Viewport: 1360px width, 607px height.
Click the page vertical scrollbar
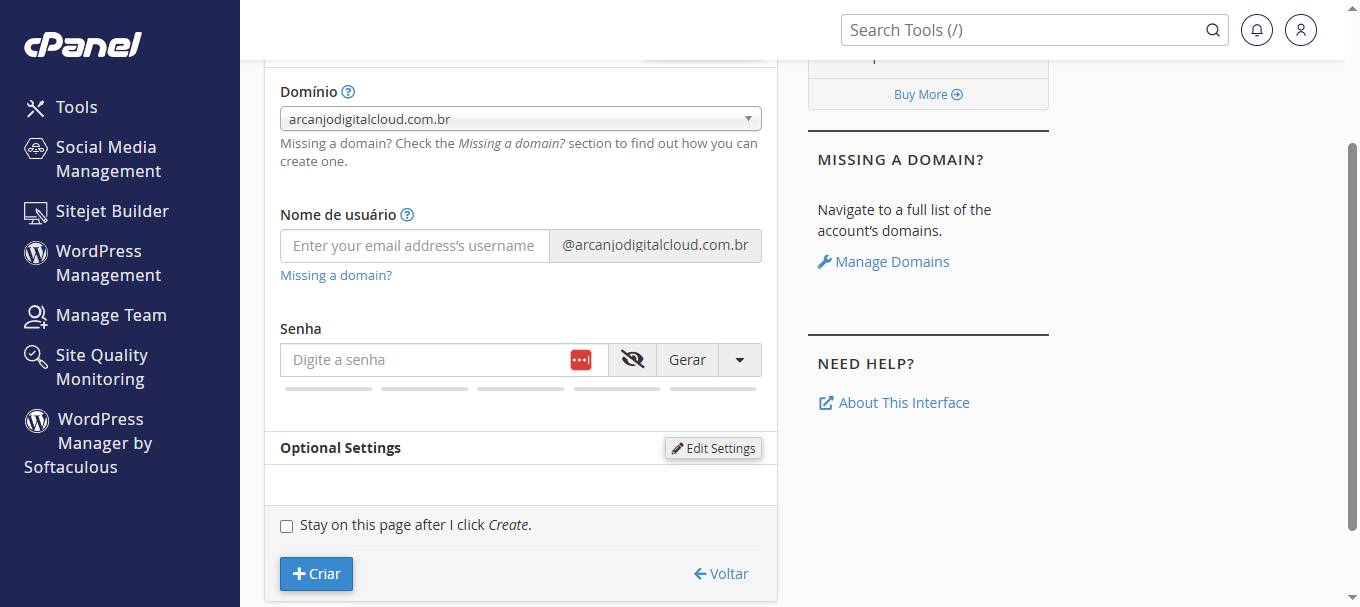(x=1353, y=330)
